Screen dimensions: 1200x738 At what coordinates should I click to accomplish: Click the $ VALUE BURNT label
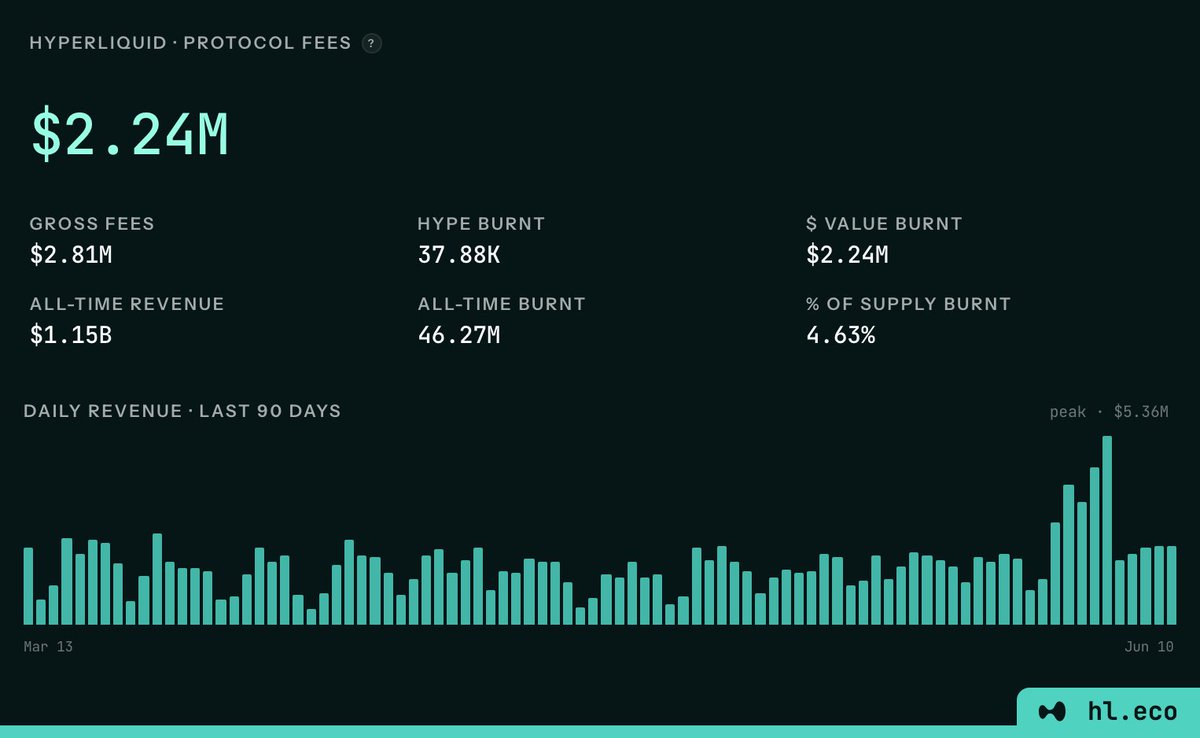[x=884, y=224]
